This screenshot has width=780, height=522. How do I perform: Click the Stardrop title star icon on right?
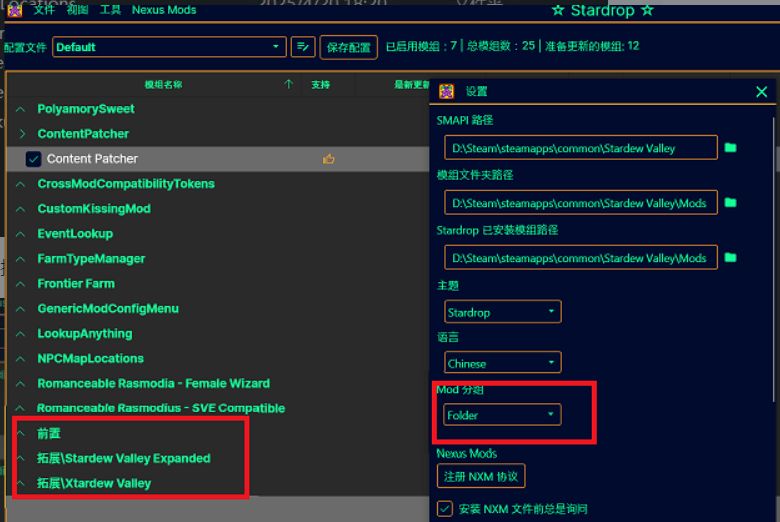647,10
